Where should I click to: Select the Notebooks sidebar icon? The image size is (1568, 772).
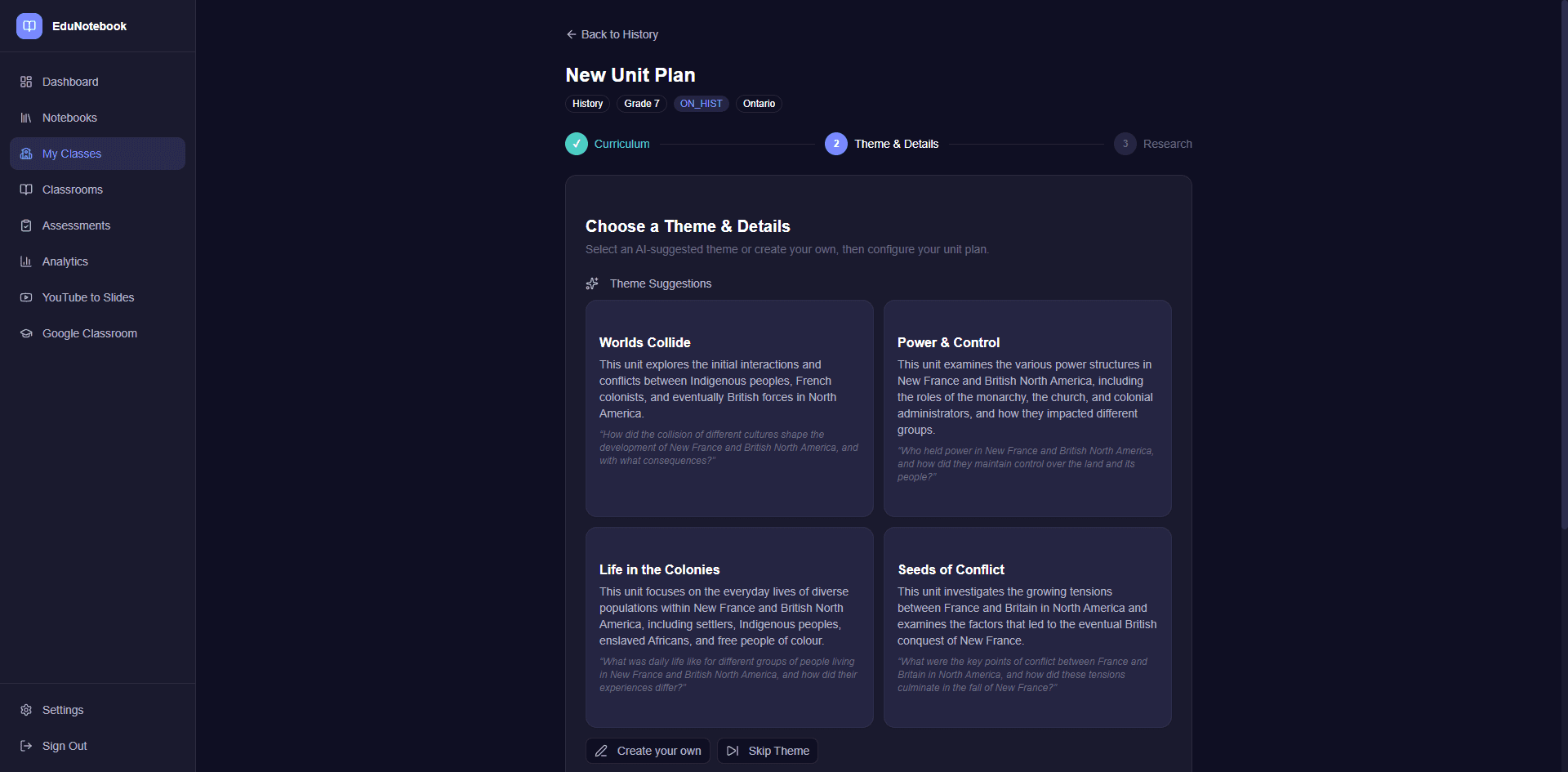(x=26, y=118)
